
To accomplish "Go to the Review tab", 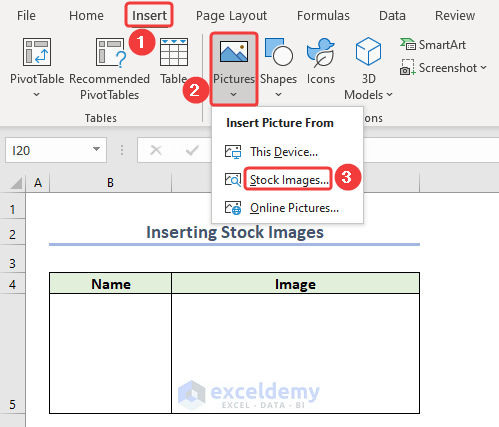I will click(455, 16).
